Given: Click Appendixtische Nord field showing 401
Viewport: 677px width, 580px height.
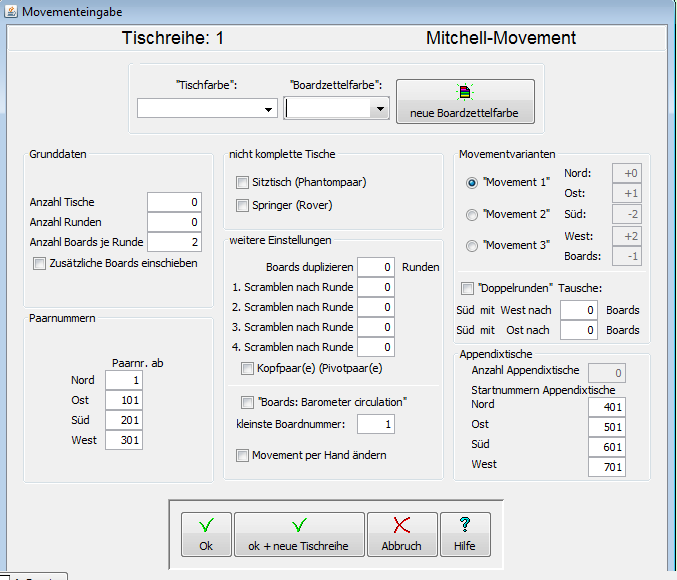Looking at the screenshot, I should pyautogui.click(x=607, y=407).
